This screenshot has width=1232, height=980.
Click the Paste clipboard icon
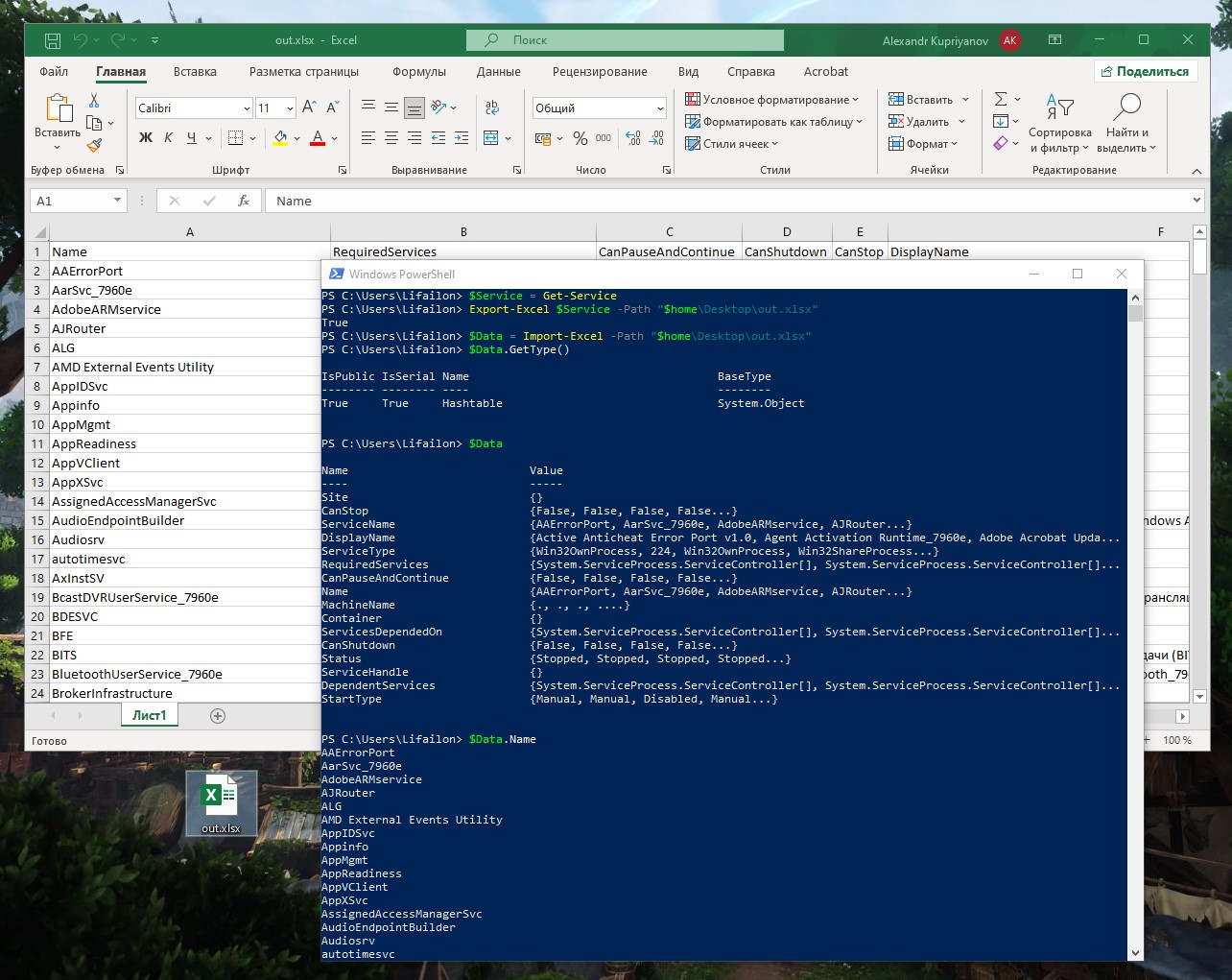click(58, 108)
